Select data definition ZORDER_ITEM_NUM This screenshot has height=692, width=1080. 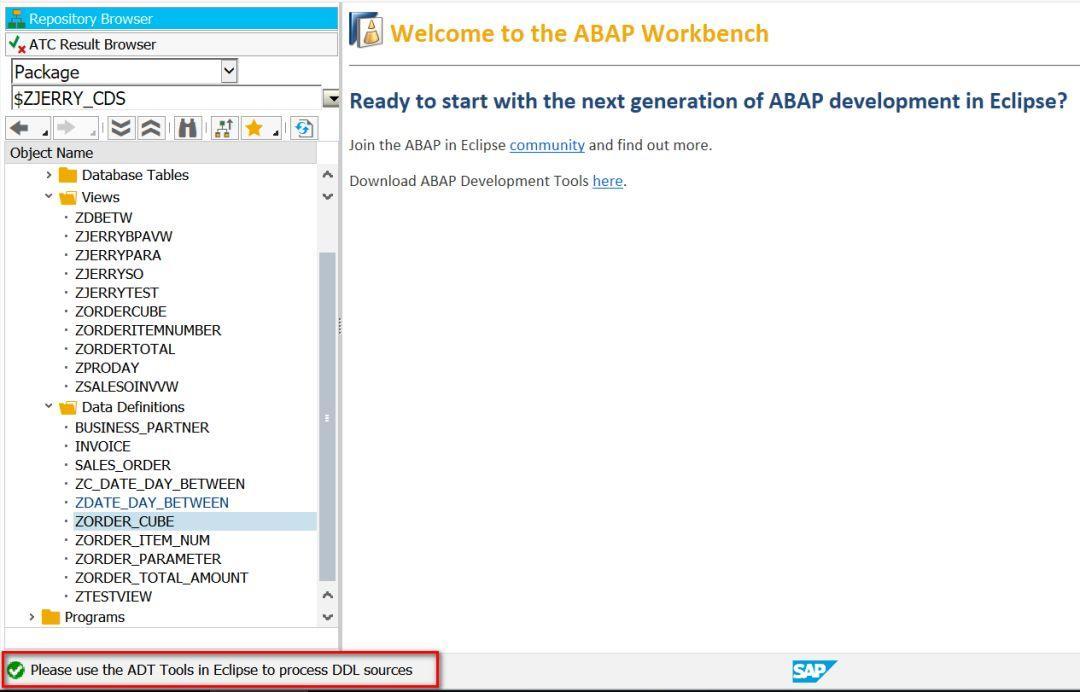143,541
